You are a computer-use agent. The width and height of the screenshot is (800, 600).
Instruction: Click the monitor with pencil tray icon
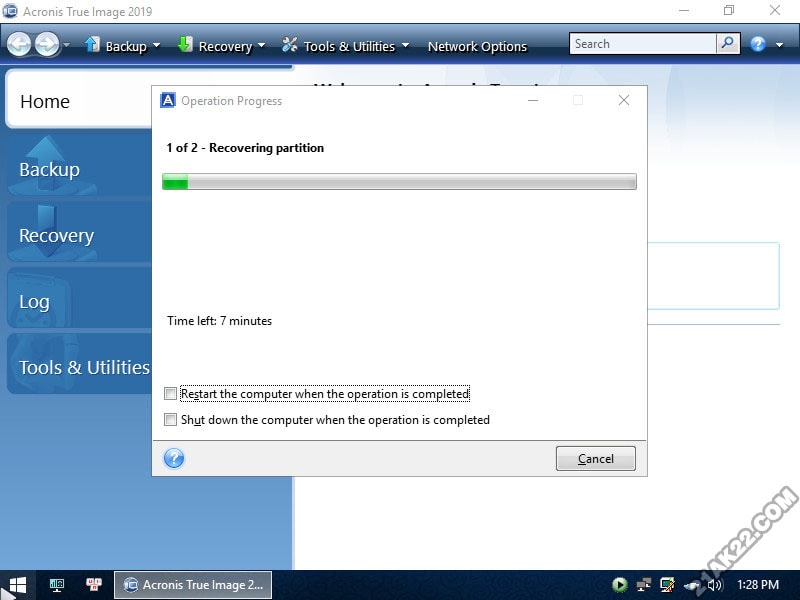pyautogui.click(x=667, y=585)
